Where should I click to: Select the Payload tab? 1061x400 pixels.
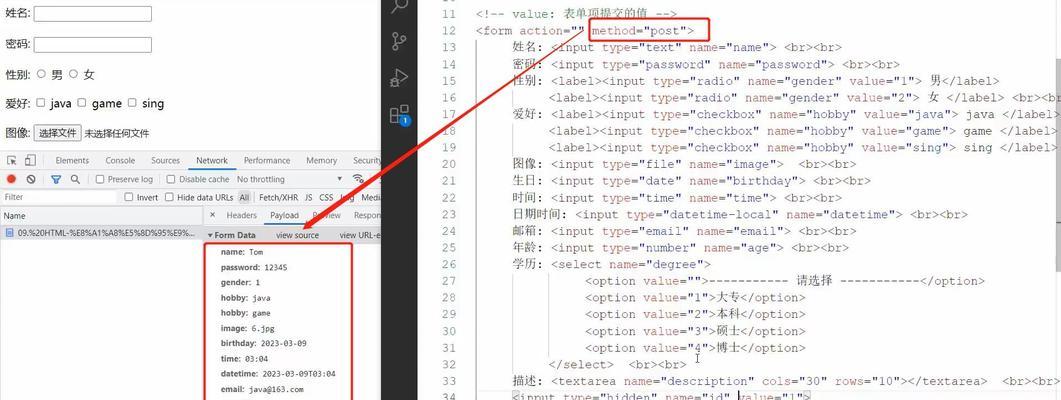284,215
